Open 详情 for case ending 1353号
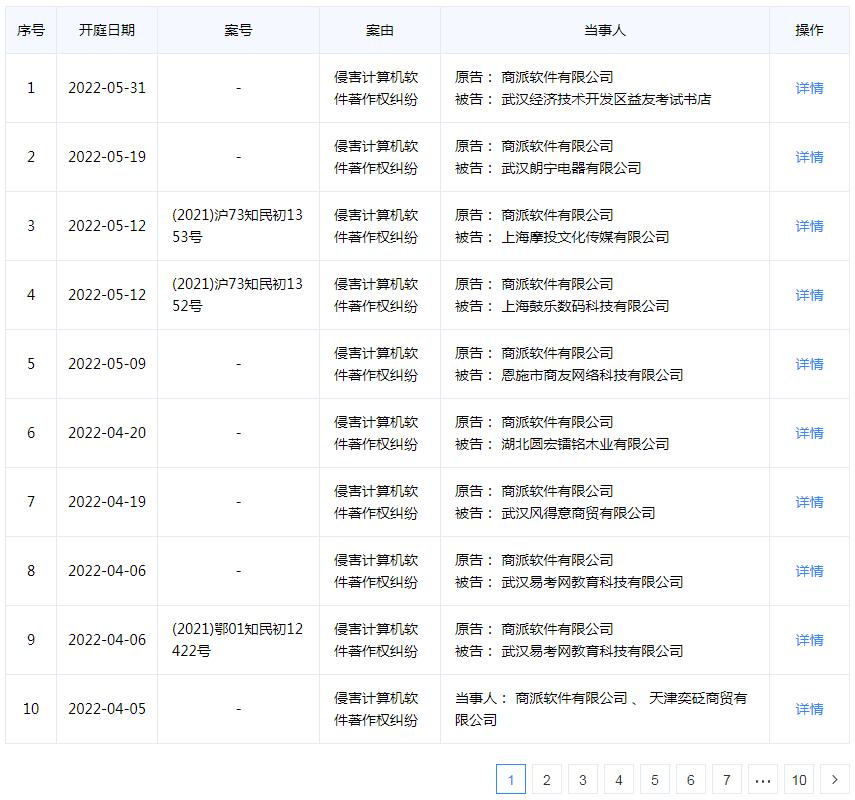855x800 pixels. [809, 226]
